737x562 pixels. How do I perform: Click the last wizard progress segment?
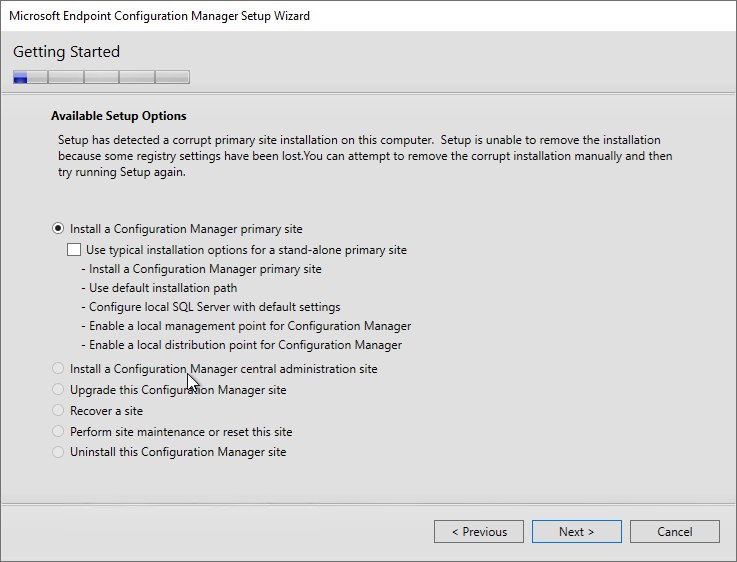172,77
